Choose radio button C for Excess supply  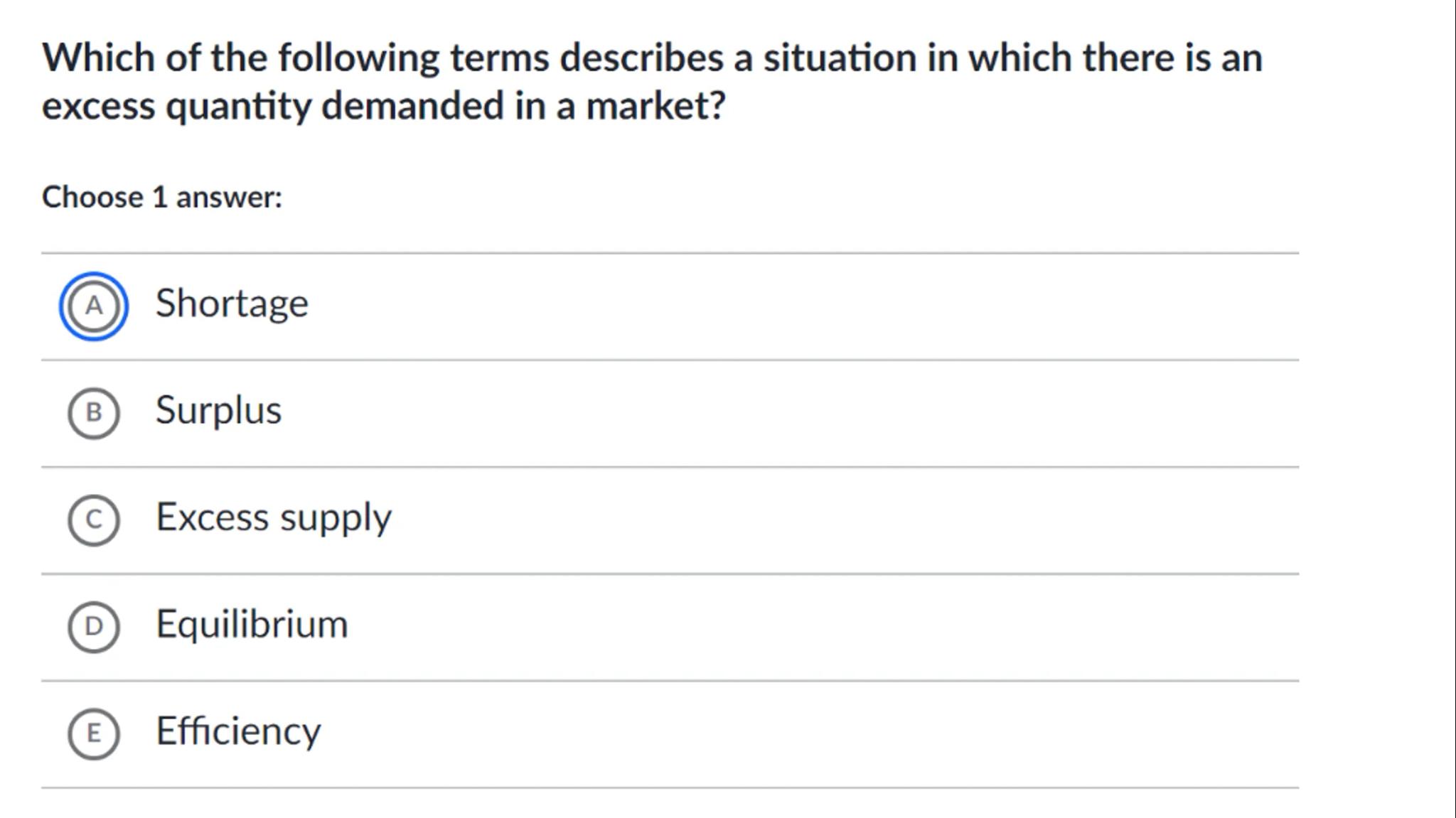pos(93,520)
